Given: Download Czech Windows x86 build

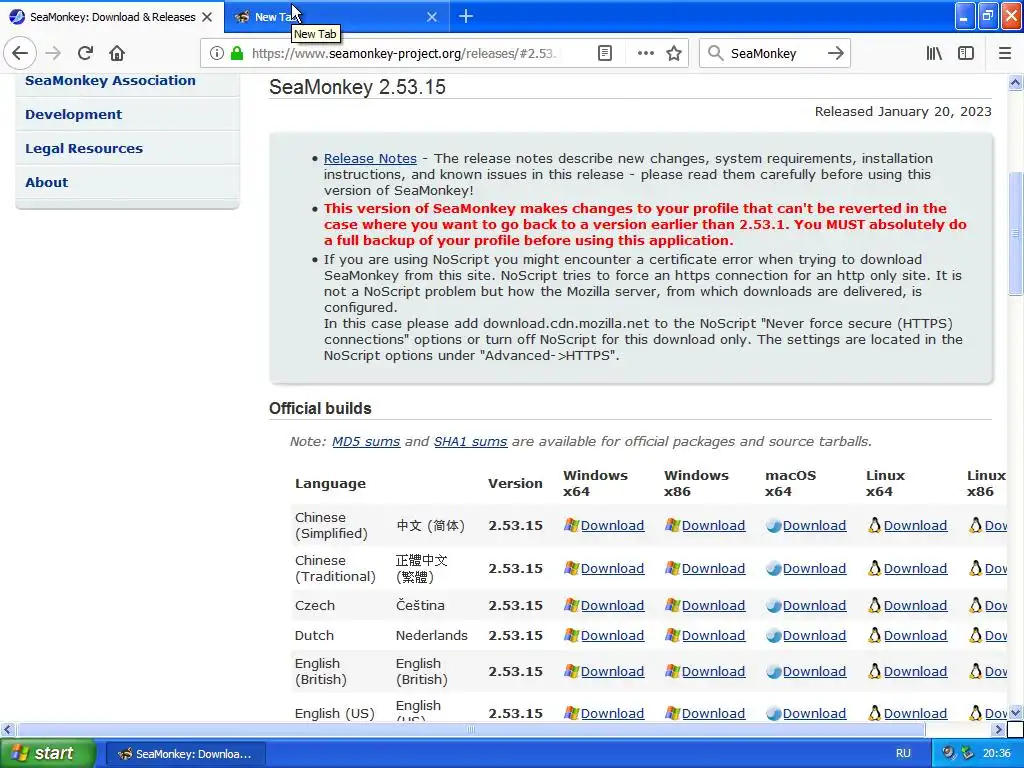Looking at the screenshot, I should (x=713, y=605).
